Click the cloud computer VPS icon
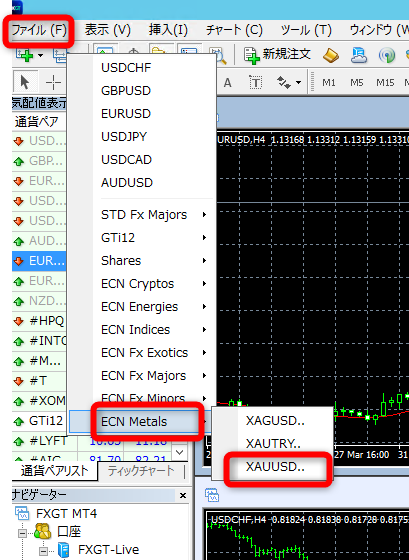This screenshot has width=409, height=560. [358, 56]
